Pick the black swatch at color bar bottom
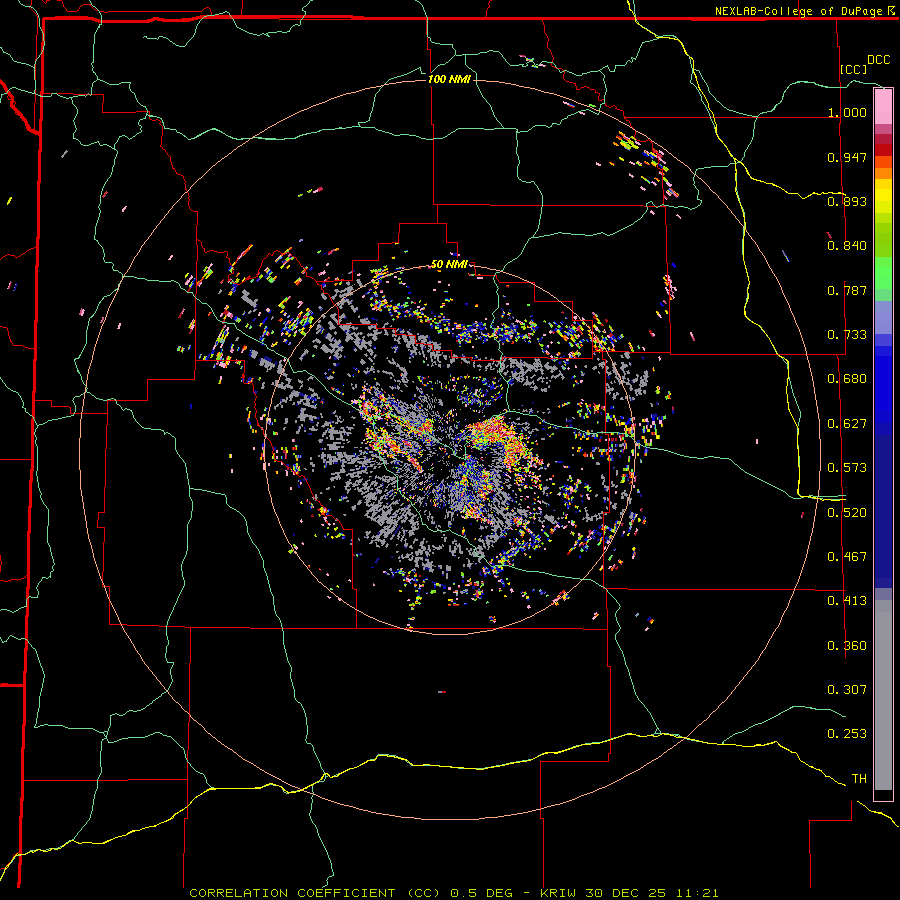Screen dimensions: 900x900 883,795
